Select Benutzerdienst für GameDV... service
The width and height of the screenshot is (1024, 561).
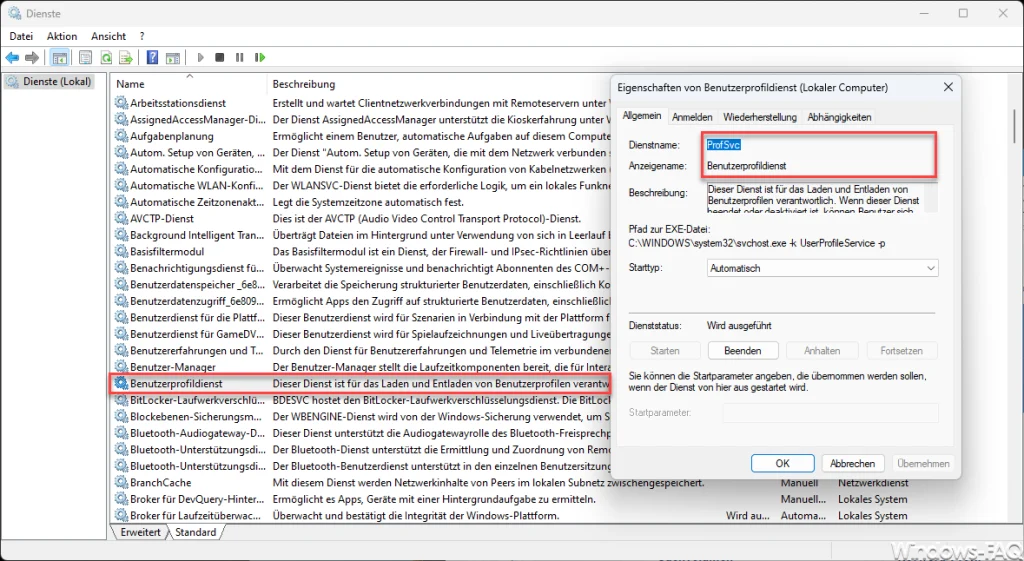tap(197, 334)
